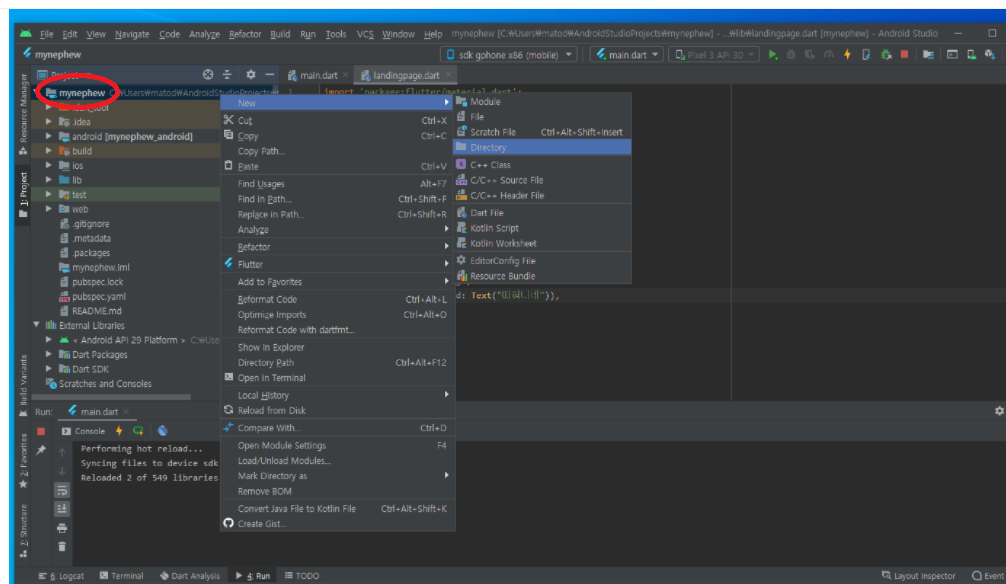1006x584 pixels.
Task: Select README.md in project tree
Action: point(90,311)
